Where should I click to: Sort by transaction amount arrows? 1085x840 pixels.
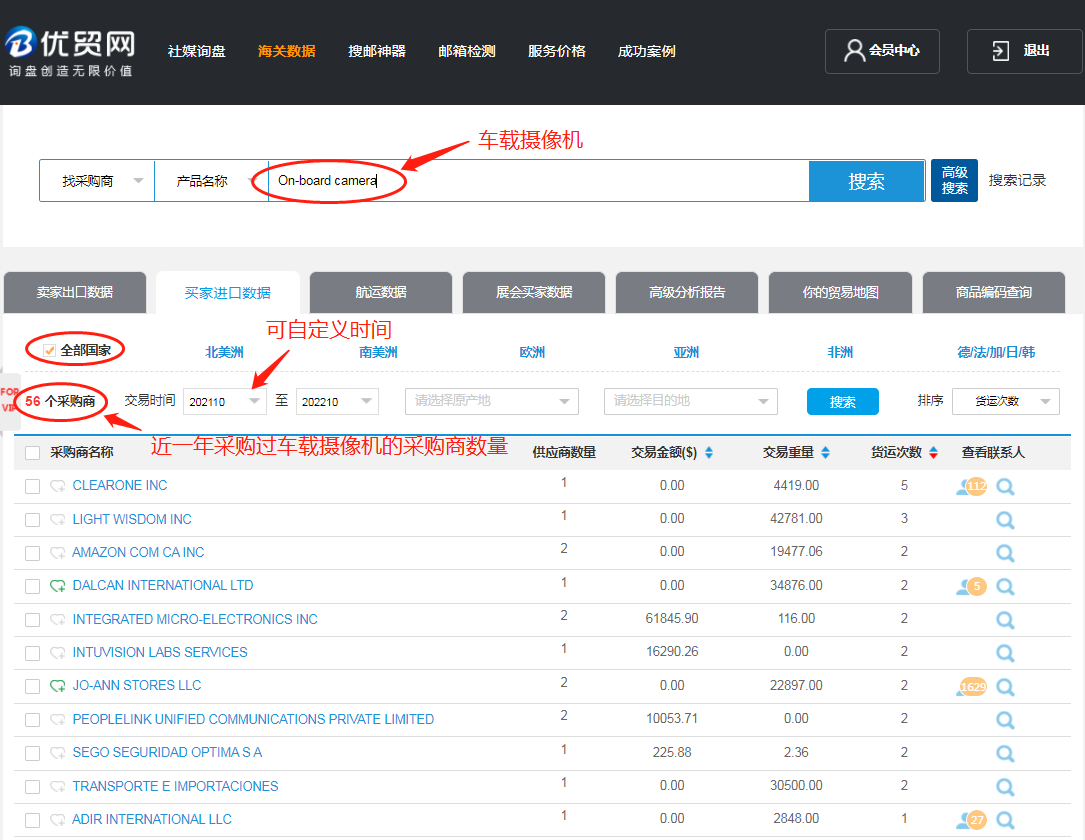[x=709, y=453]
